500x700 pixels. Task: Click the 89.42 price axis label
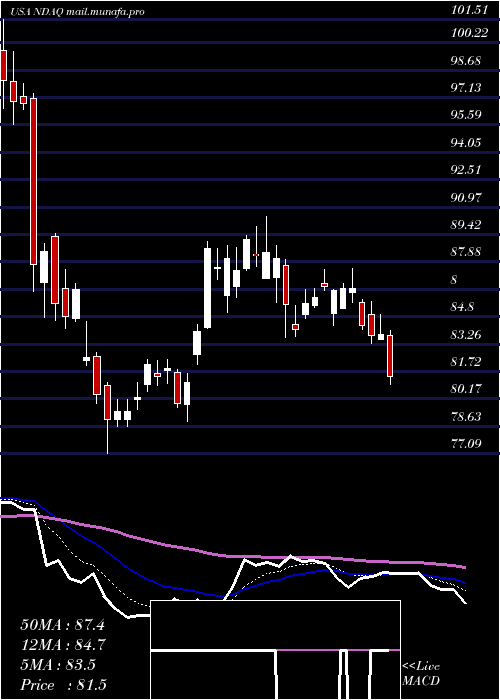[466, 225]
